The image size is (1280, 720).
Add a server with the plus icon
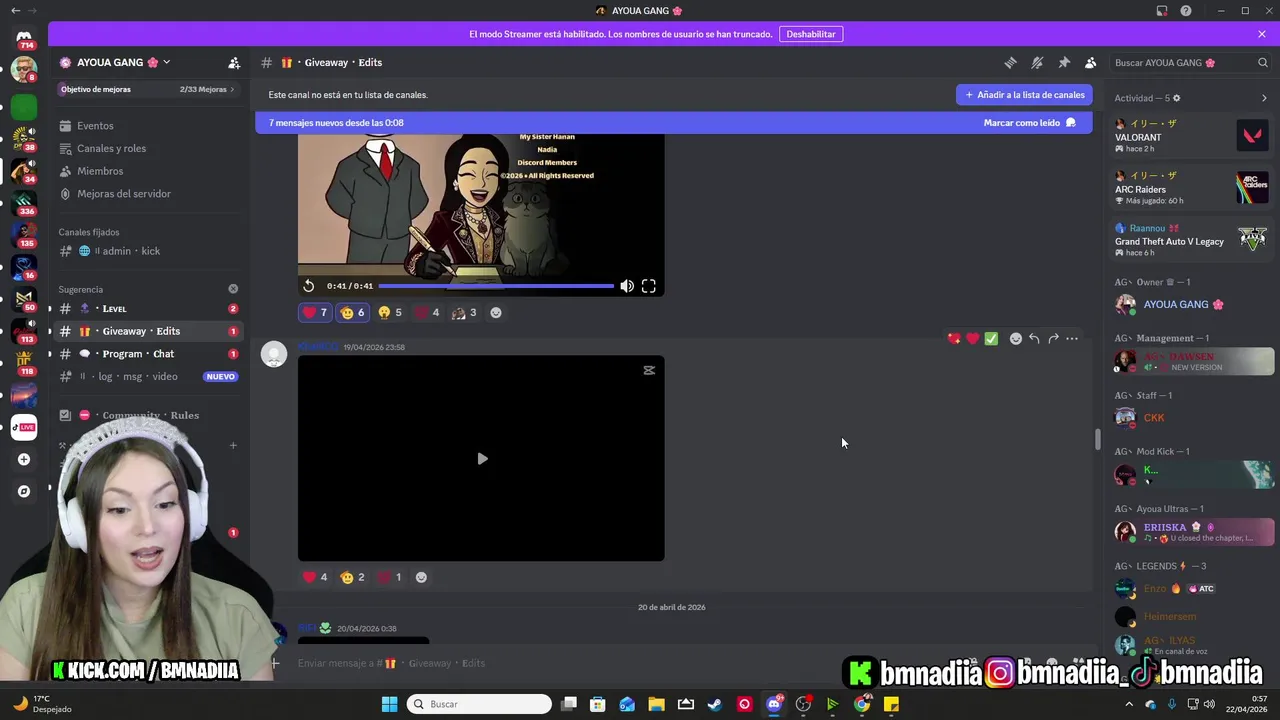tap(24, 459)
